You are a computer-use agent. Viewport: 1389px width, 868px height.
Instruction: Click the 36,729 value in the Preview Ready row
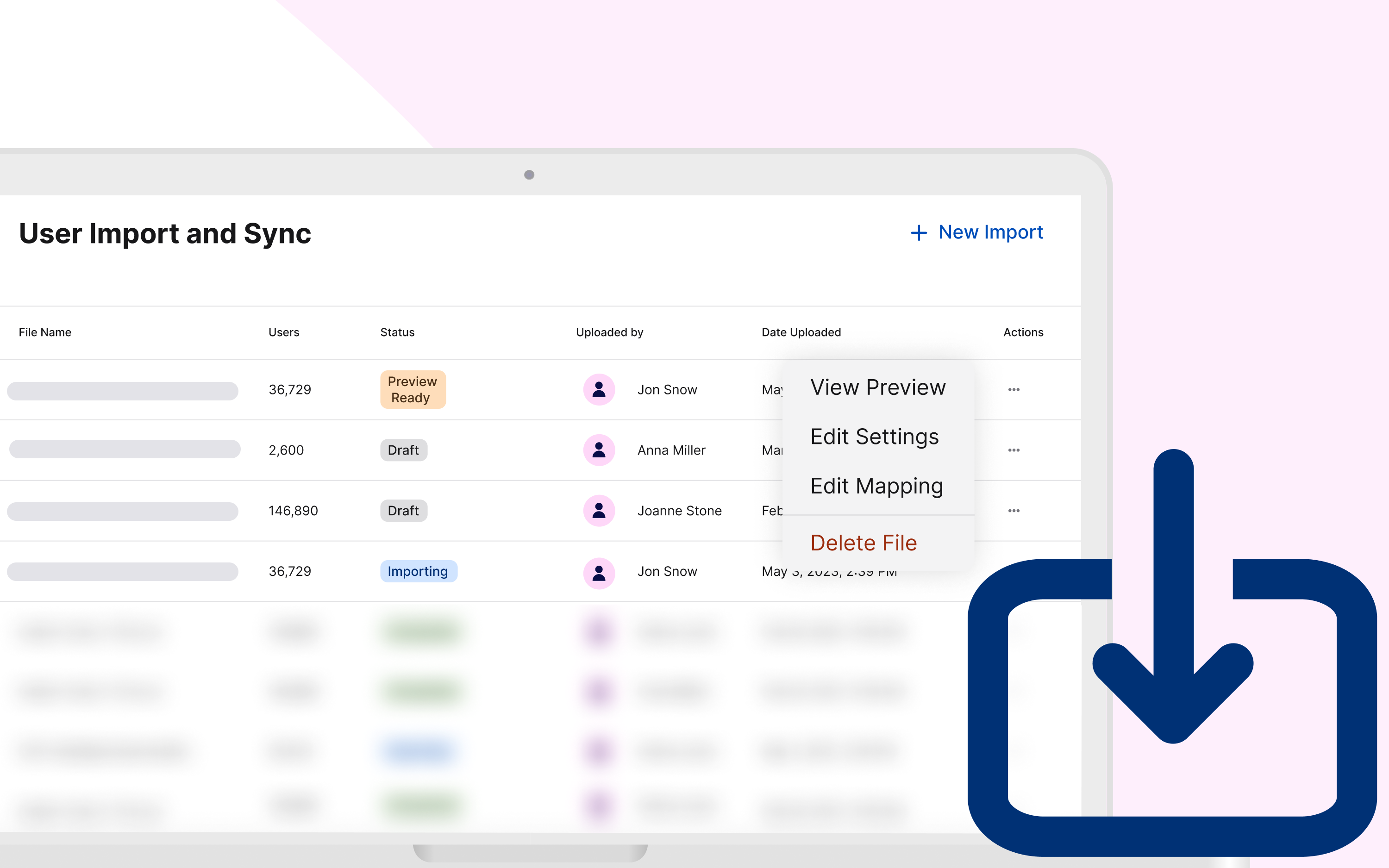tap(289, 390)
